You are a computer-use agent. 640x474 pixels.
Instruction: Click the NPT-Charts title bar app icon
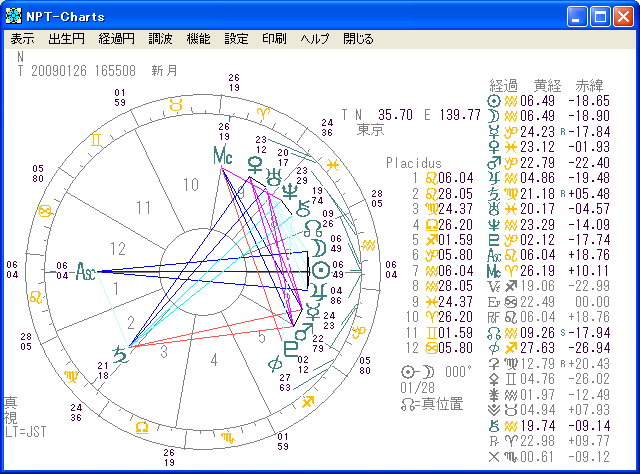coord(13,16)
